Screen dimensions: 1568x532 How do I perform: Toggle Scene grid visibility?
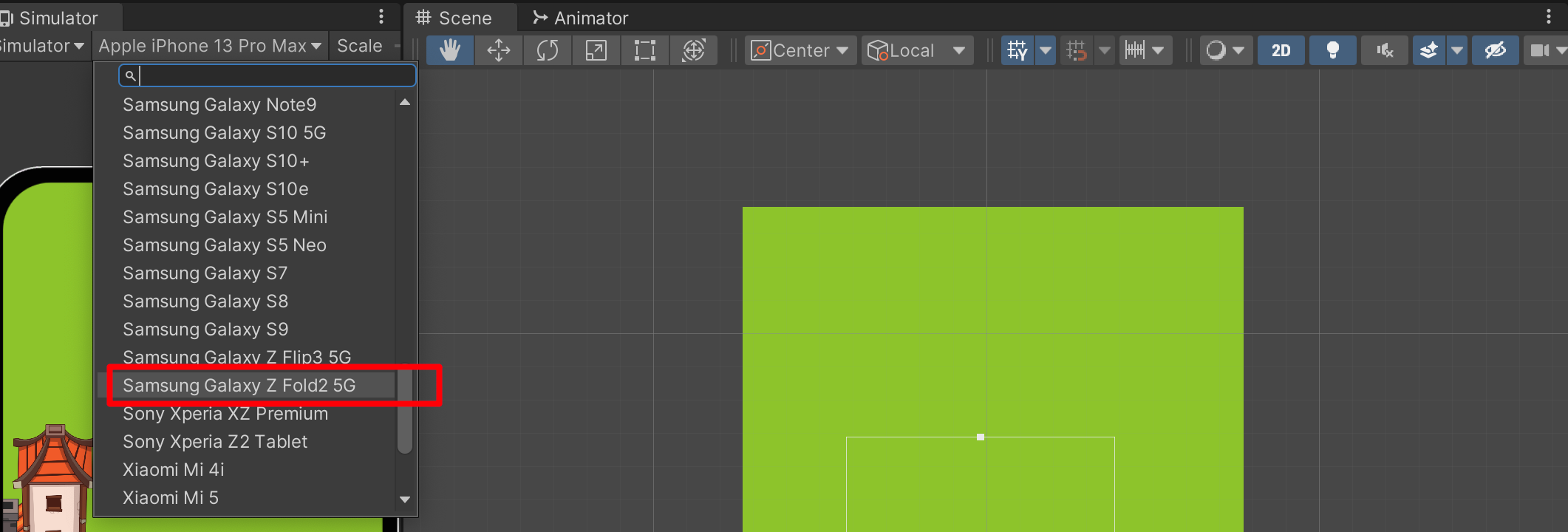pos(1018,50)
